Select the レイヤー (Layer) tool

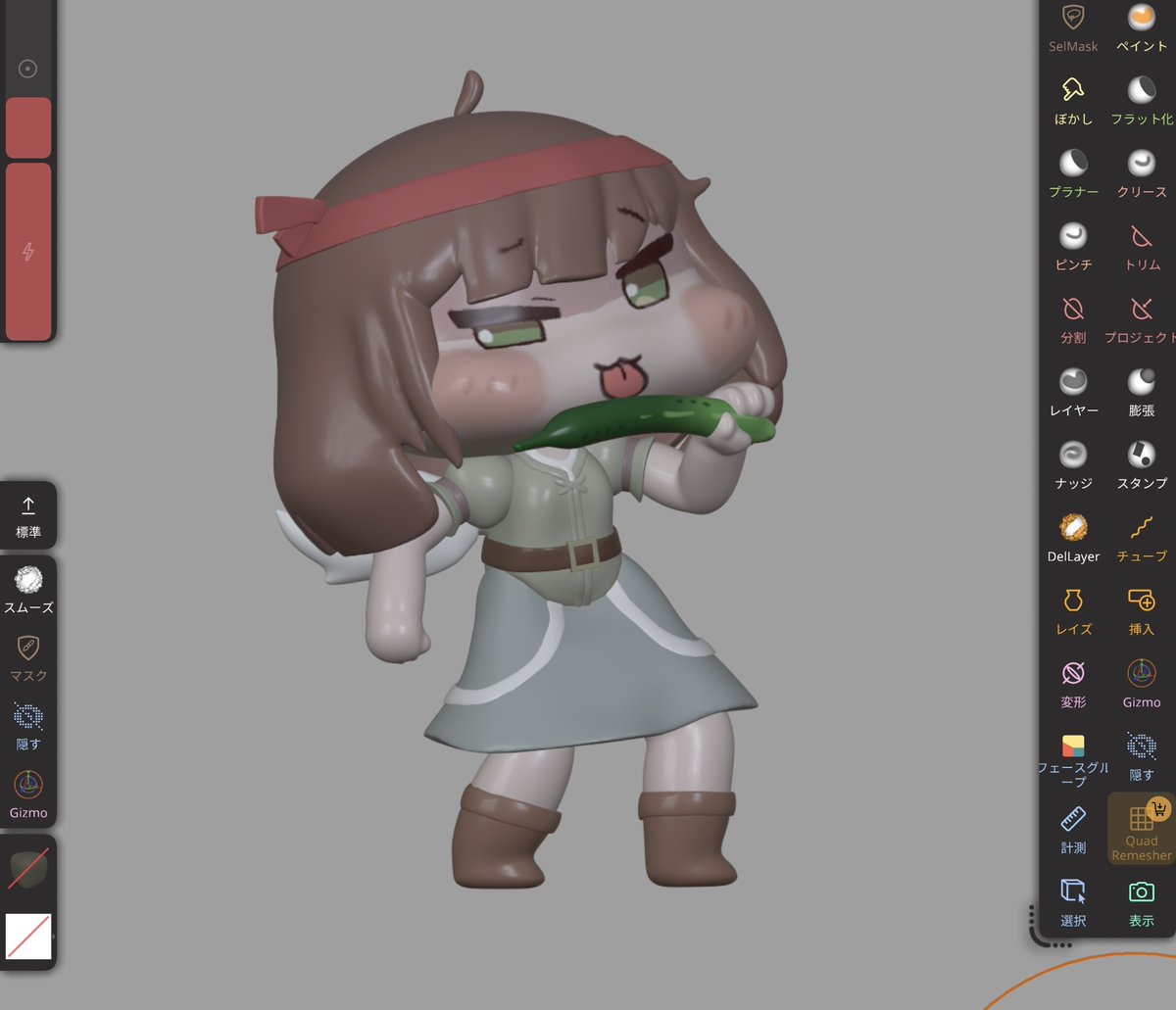click(x=1073, y=391)
